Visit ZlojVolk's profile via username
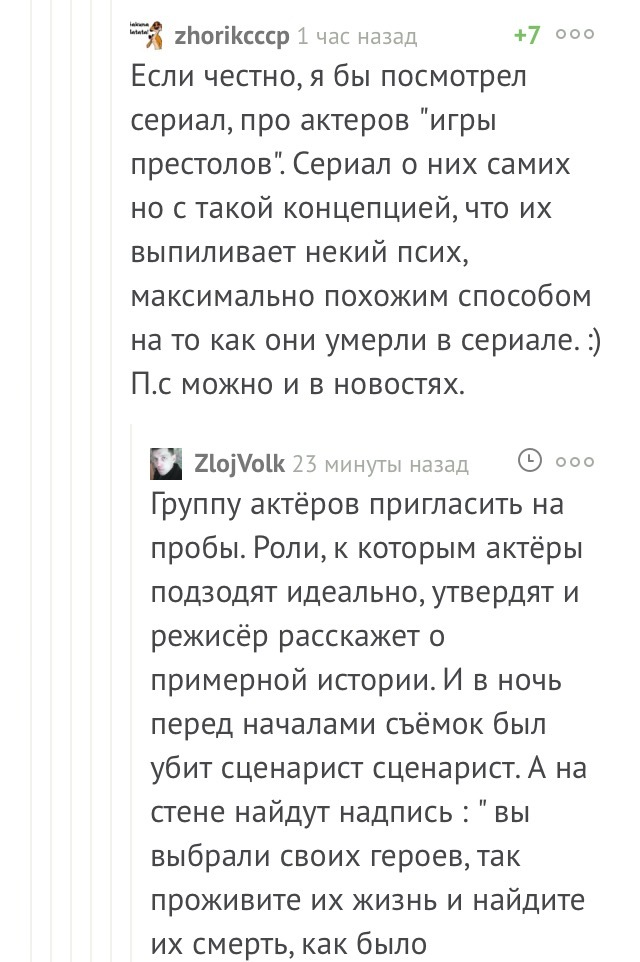The image size is (640, 962). (x=239, y=463)
